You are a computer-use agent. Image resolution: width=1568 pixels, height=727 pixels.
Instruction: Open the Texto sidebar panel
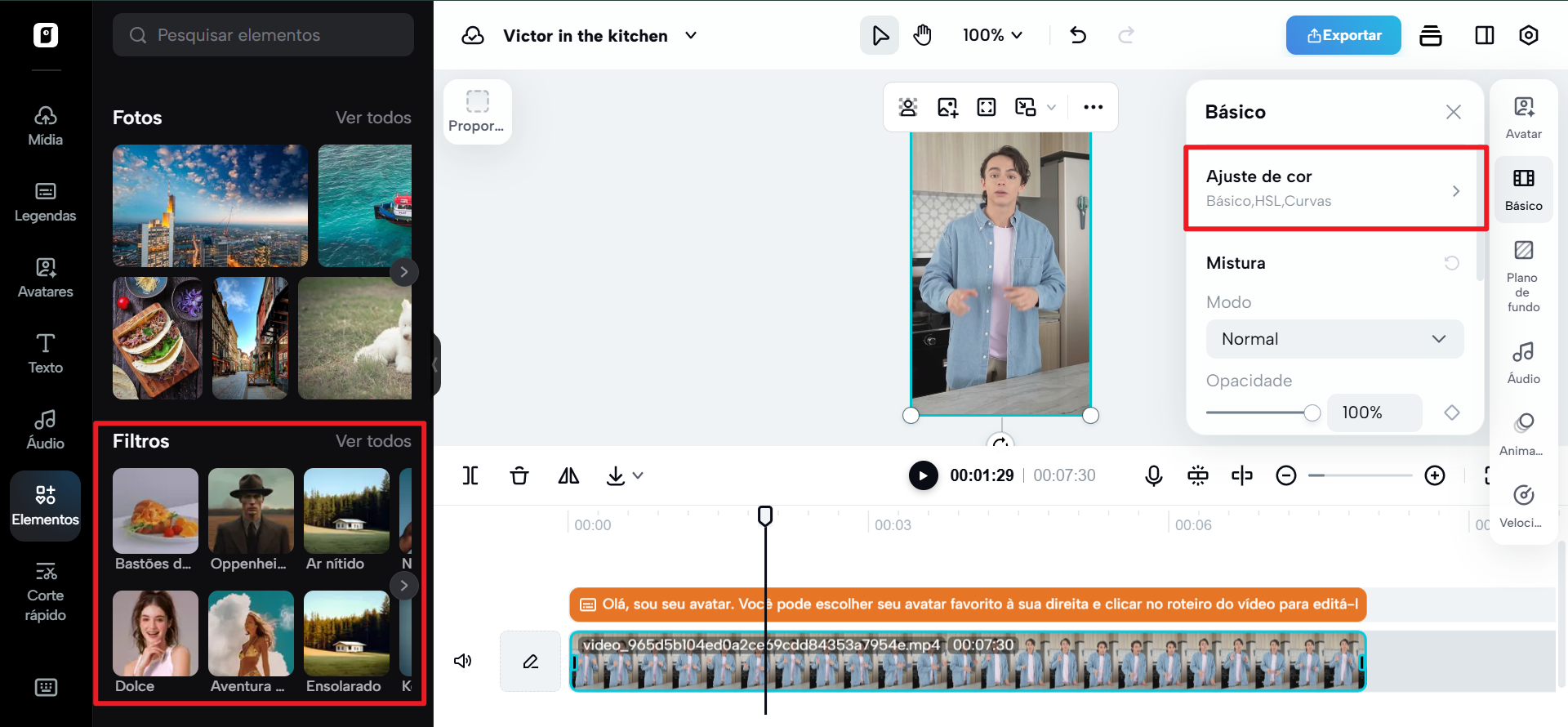(46, 354)
